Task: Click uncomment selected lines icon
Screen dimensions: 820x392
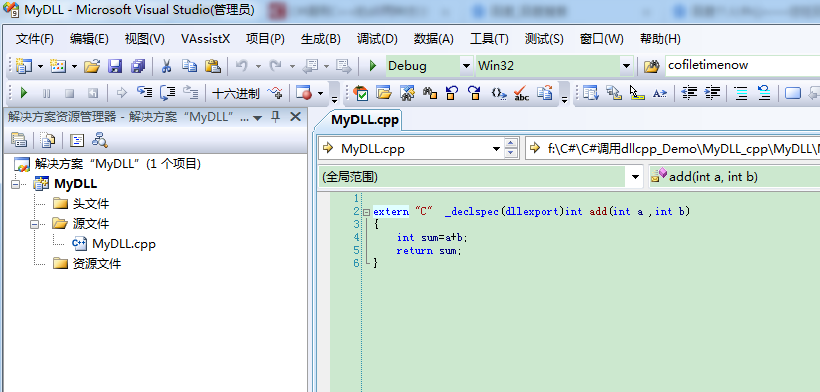Action: pyautogui.click(x=764, y=94)
